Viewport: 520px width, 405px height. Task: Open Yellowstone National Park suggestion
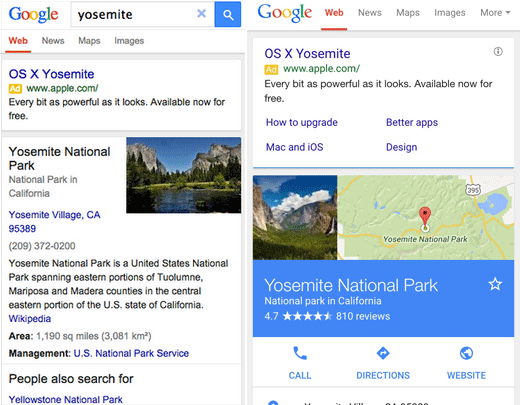(x=65, y=399)
